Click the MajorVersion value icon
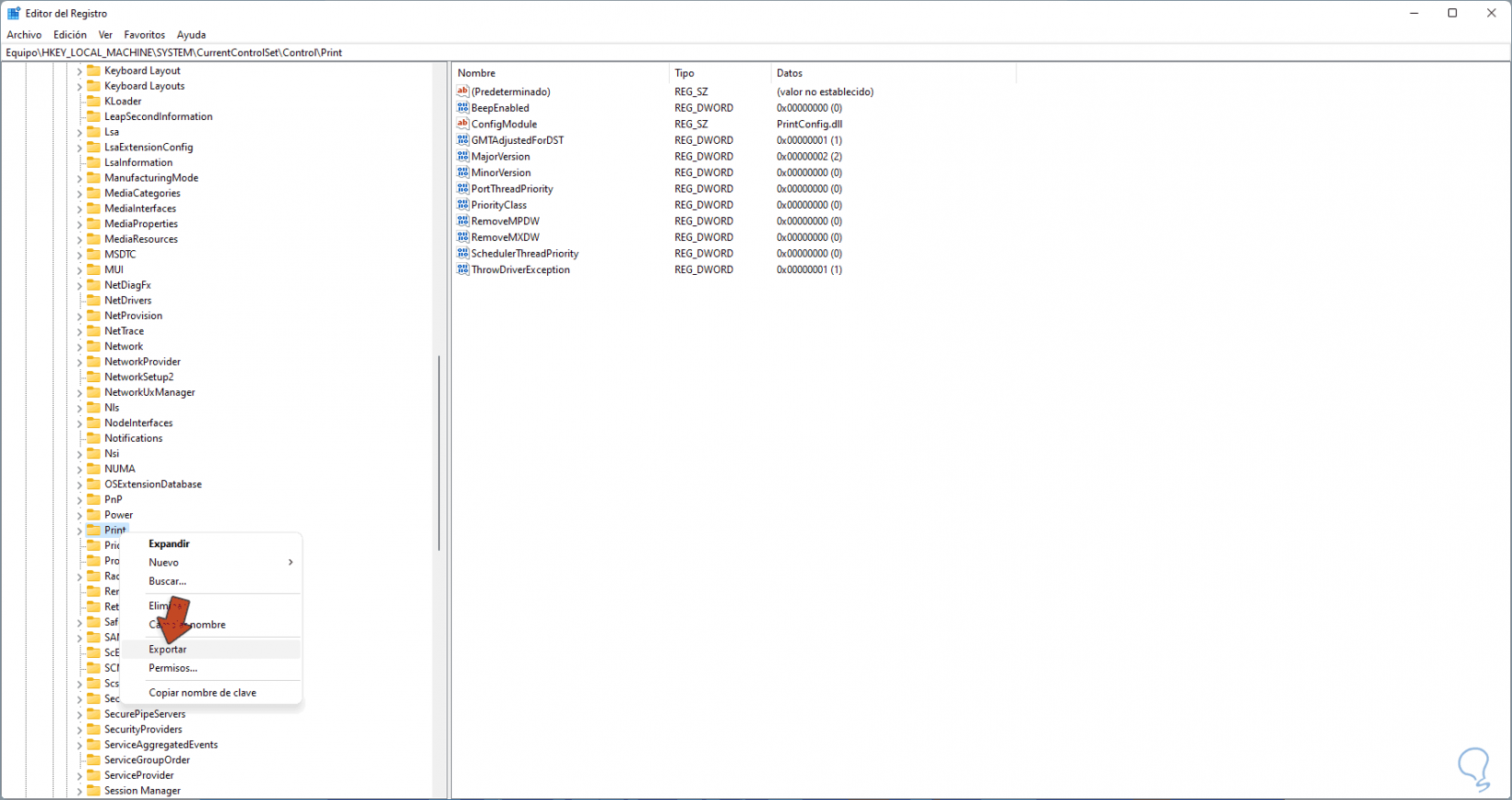The width and height of the screenshot is (1512, 800). (463, 157)
